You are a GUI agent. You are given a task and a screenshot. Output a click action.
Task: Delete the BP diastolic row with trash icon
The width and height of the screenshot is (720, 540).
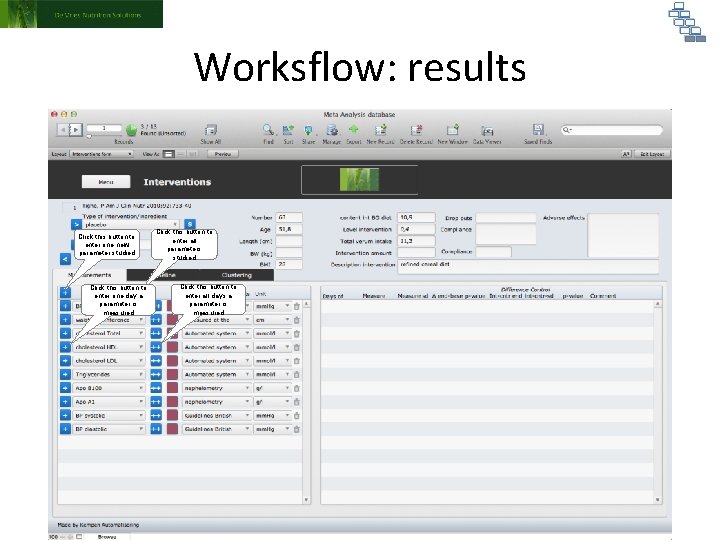coord(297,429)
